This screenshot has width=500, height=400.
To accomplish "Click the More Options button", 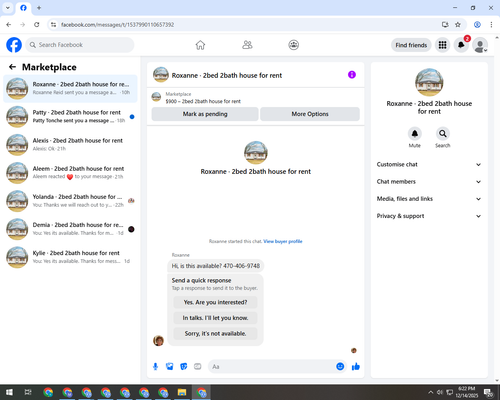I will [x=310, y=114].
